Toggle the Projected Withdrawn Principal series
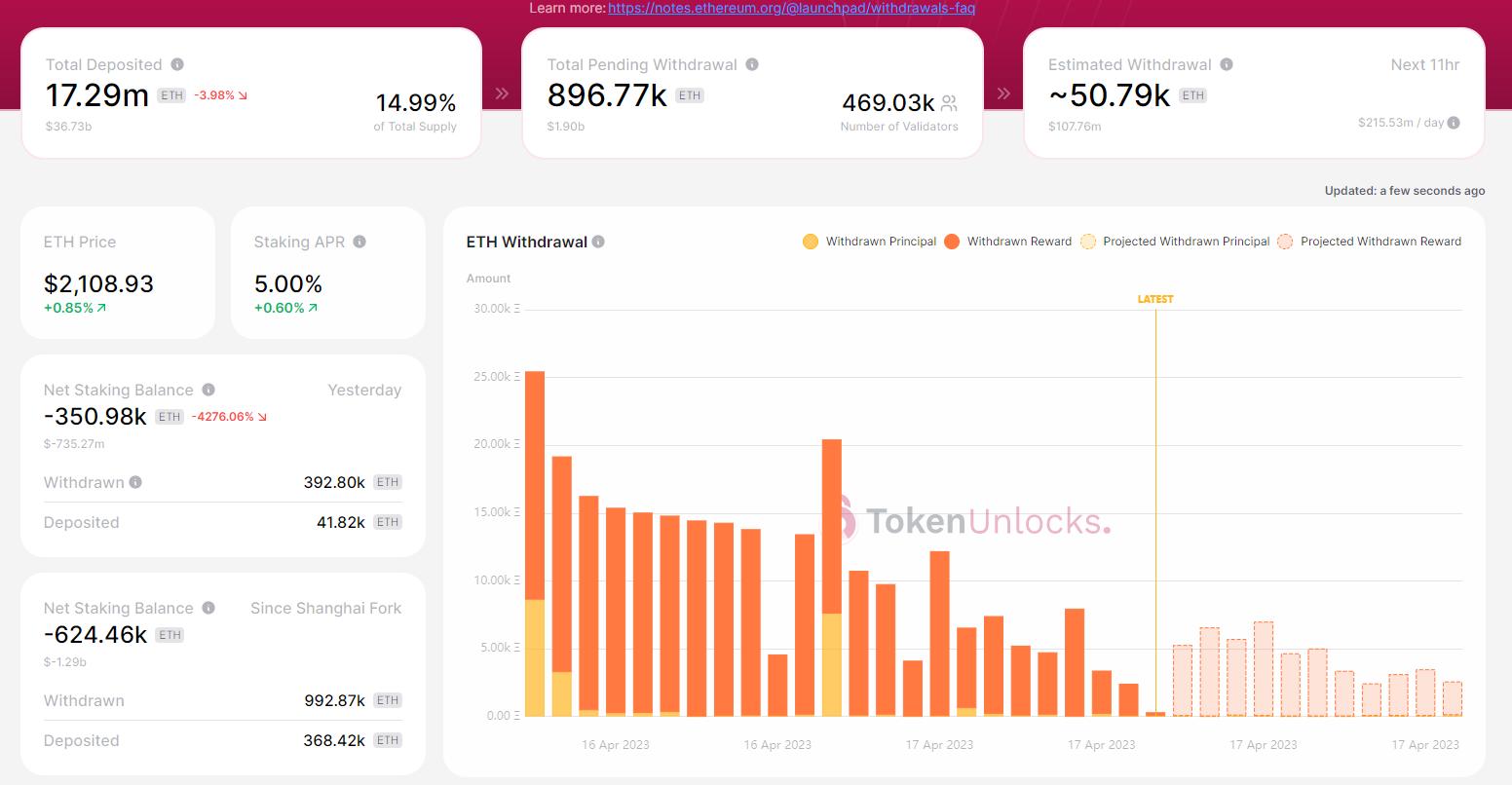 point(1174,242)
